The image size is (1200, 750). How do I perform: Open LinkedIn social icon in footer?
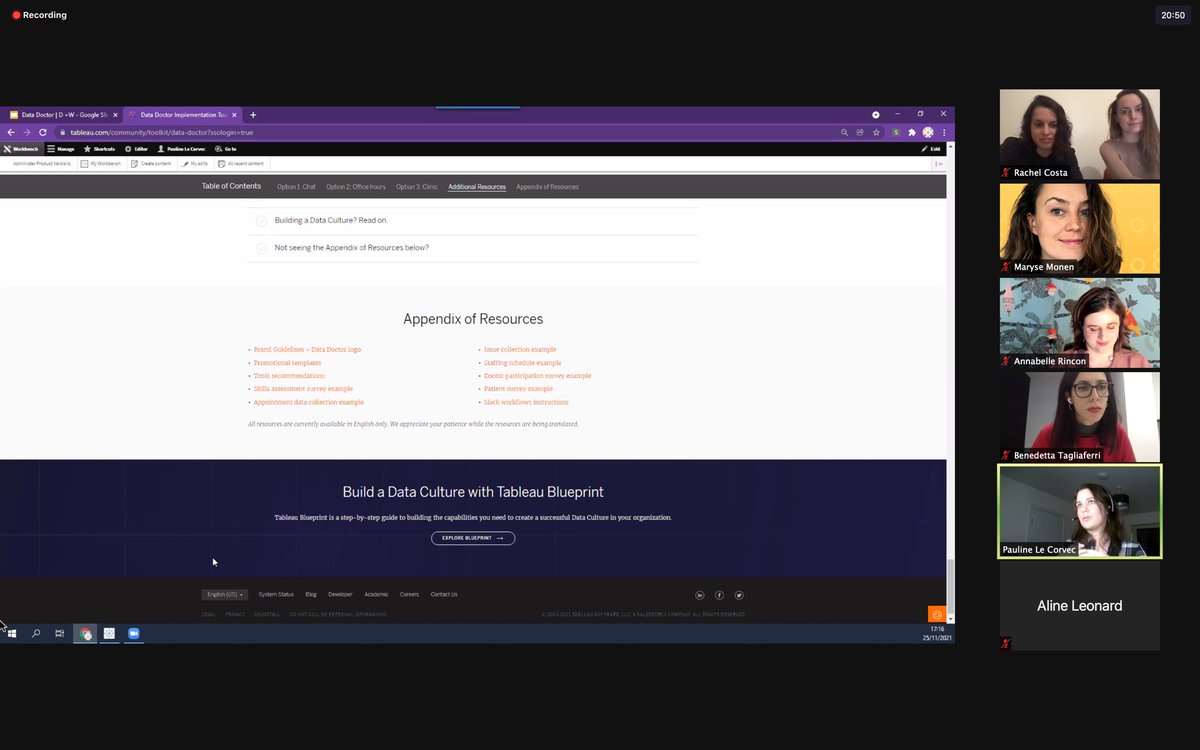pyautogui.click(x=700, y=595)
